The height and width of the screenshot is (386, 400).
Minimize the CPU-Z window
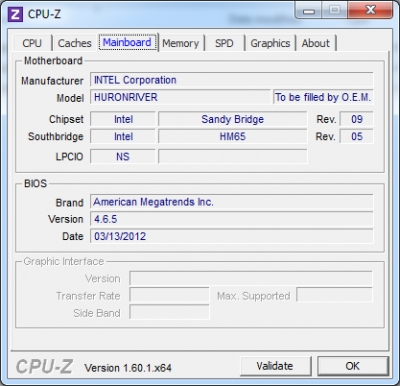click(309, 11)
